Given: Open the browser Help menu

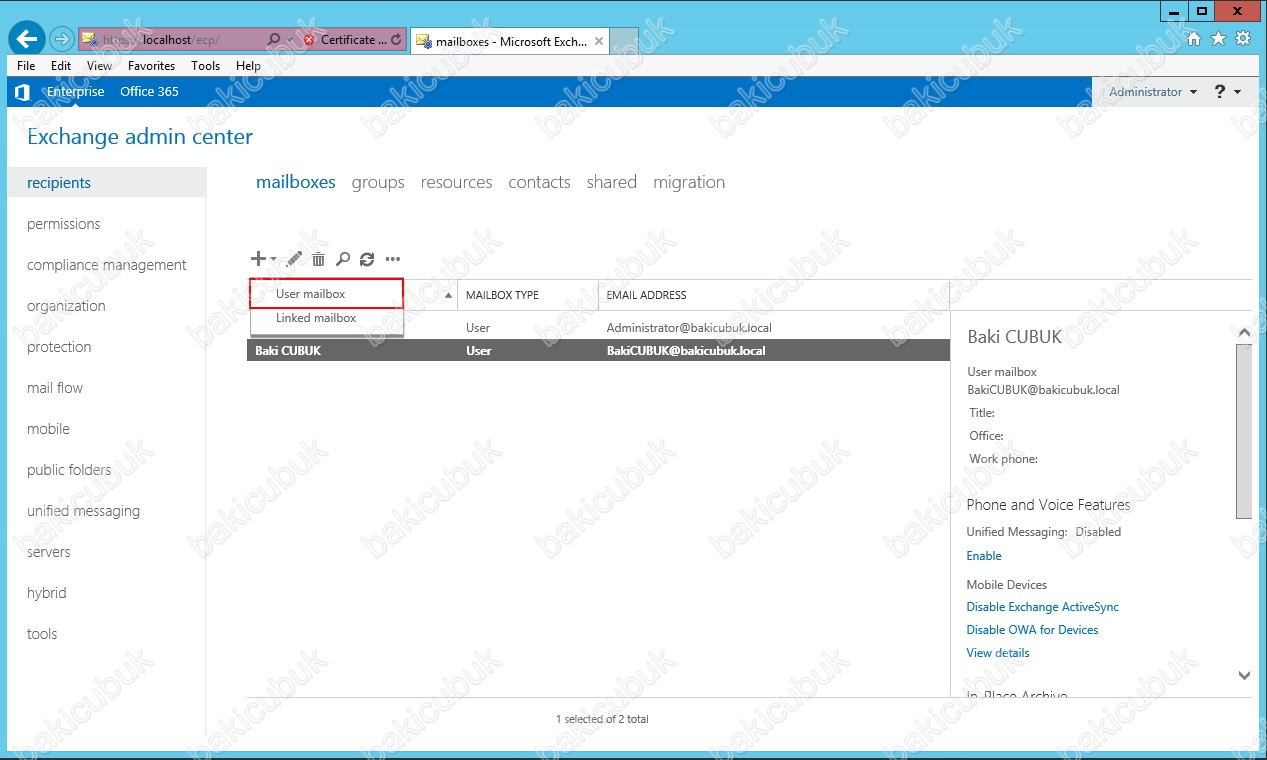Looking at the screenshot, I should pyautogui.click(x=248, y=66).
